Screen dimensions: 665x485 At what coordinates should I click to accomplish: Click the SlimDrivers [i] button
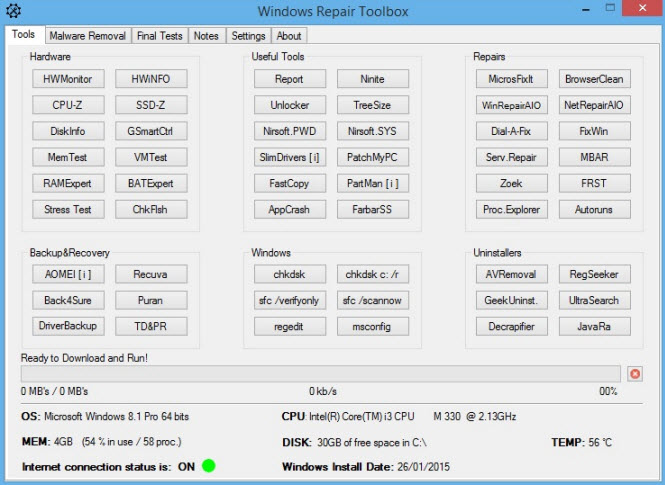point(290,157)
